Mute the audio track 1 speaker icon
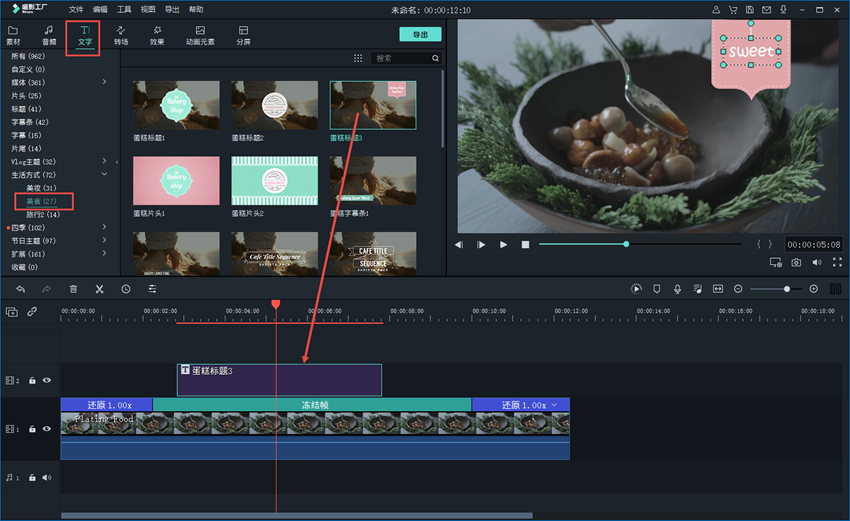 click(46, 477)
